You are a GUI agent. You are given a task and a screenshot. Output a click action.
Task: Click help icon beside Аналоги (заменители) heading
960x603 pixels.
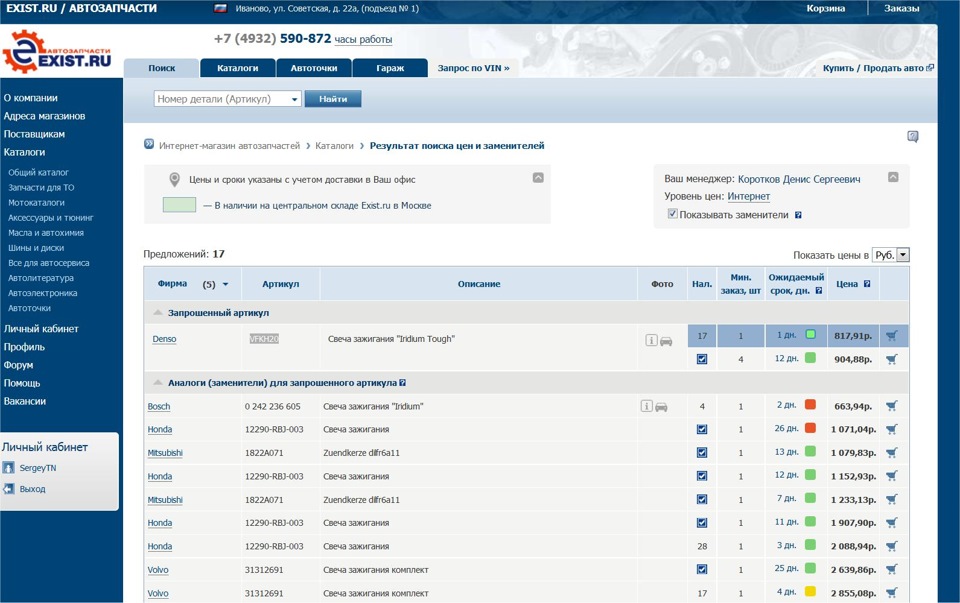point(402,383)
